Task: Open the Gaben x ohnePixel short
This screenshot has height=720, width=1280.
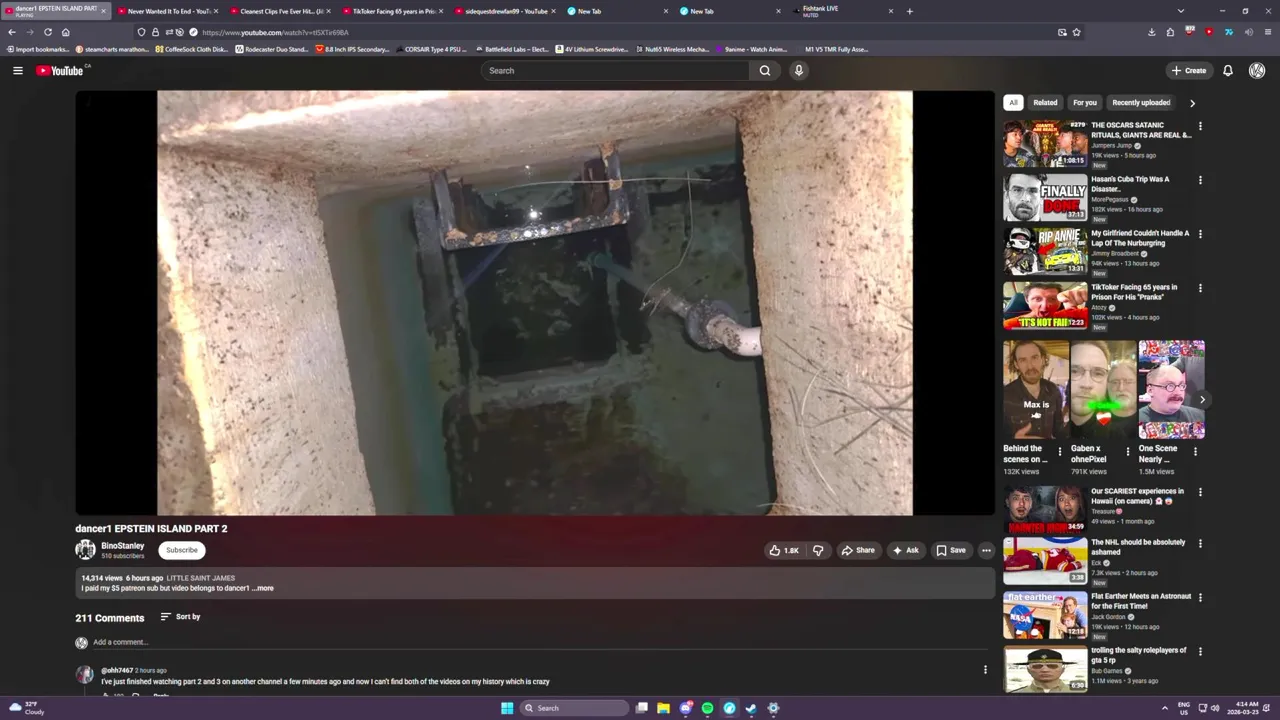Action: coord(1103,389)
